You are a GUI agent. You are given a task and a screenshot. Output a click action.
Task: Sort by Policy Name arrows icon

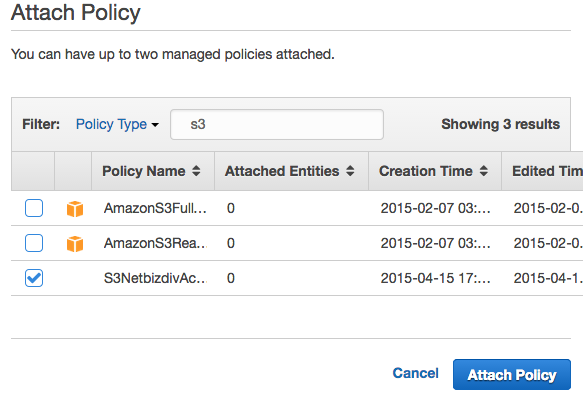point(196,171)
